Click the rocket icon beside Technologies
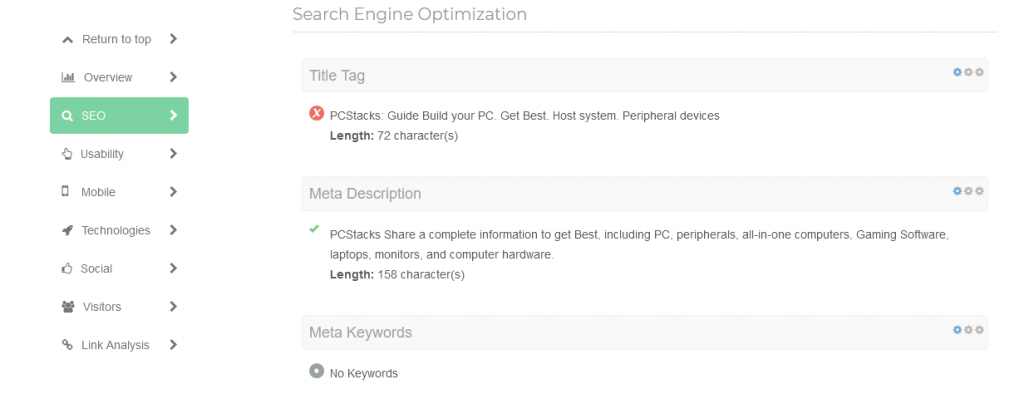 pos(67,230)
